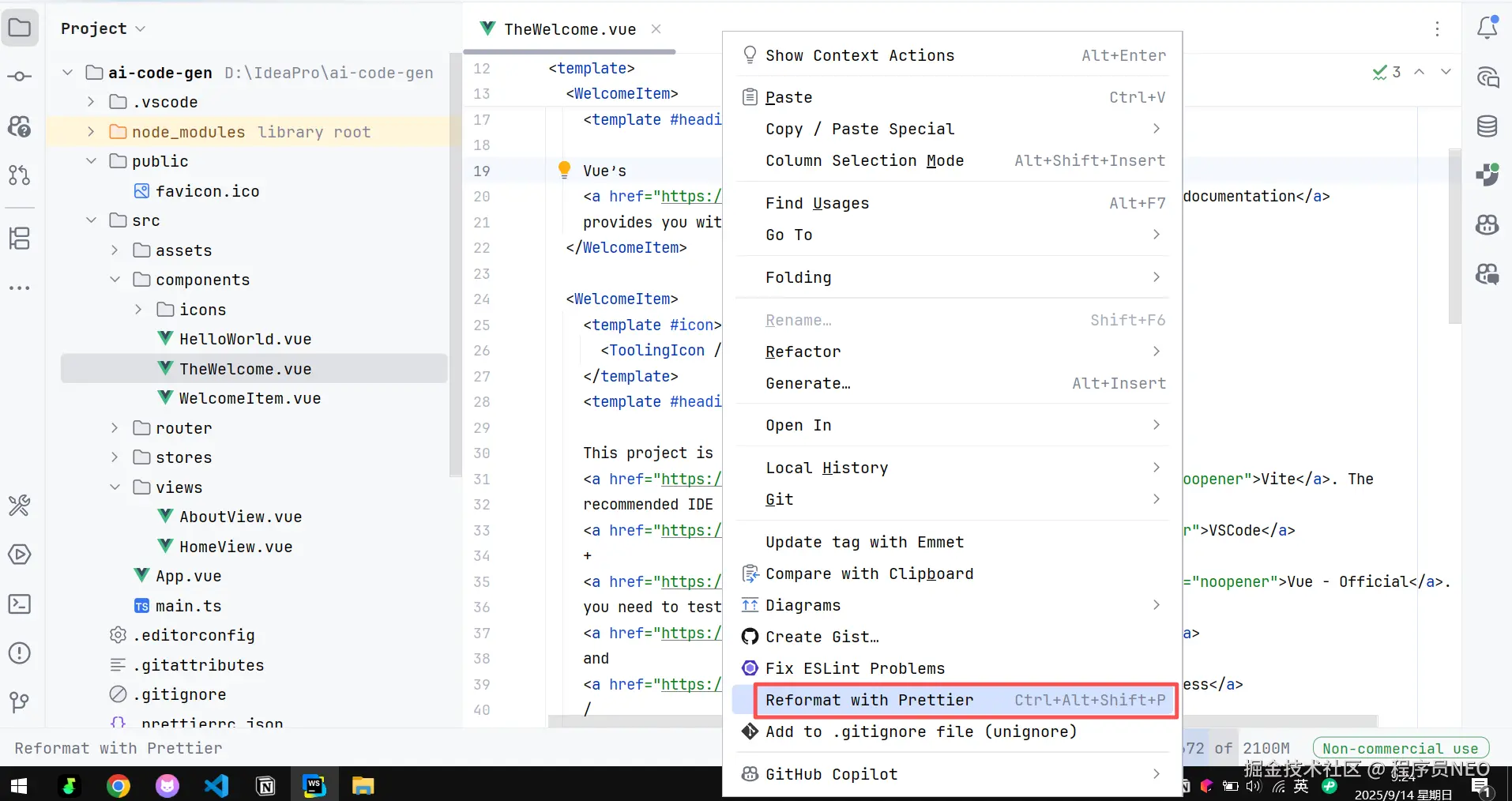Expand the stores folder
Image resolution: width=1512 pixels, height=801 pixels.
tap(115, 457)
